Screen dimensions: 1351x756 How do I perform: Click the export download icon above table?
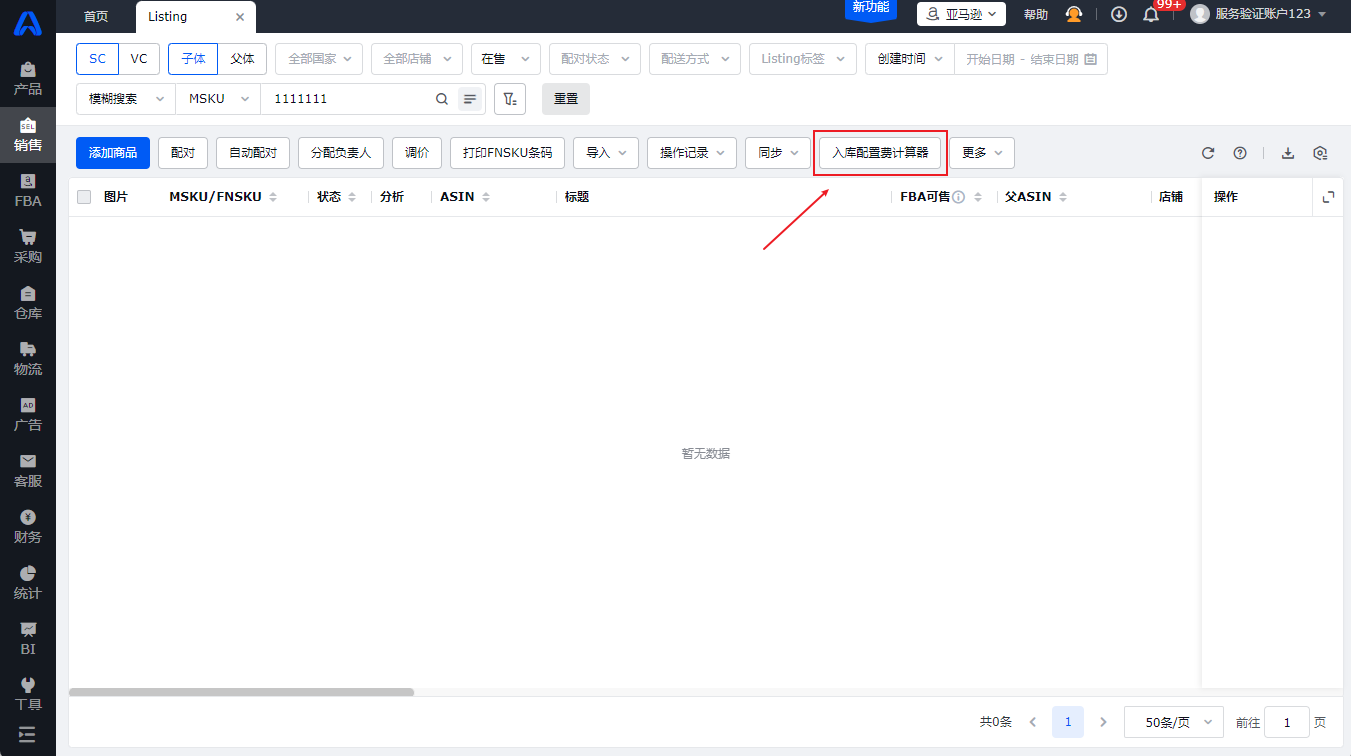click(x=1288, y=153)
